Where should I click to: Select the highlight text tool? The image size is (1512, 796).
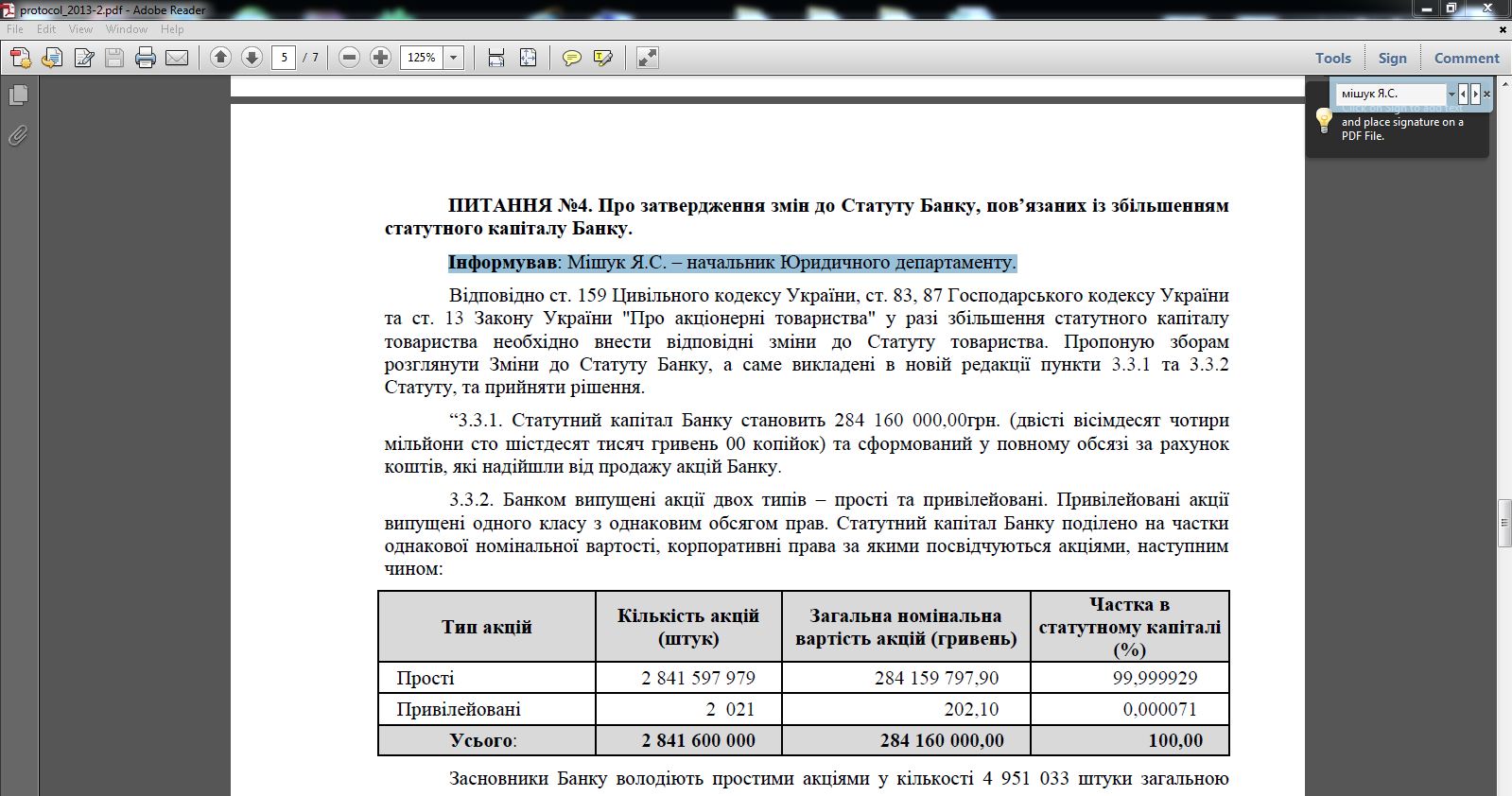click(602, 59)
